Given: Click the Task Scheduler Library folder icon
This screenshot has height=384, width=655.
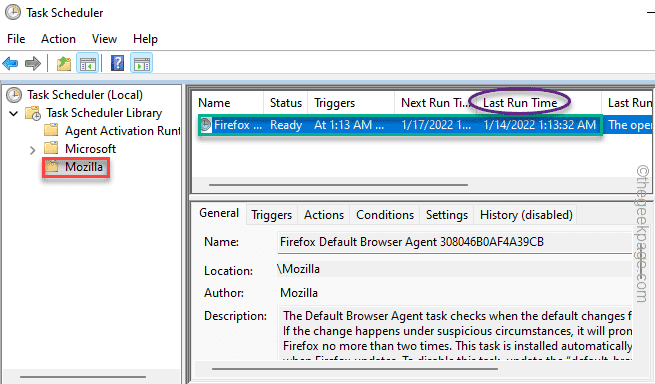Looking at the screenshot, I should 33,113.
